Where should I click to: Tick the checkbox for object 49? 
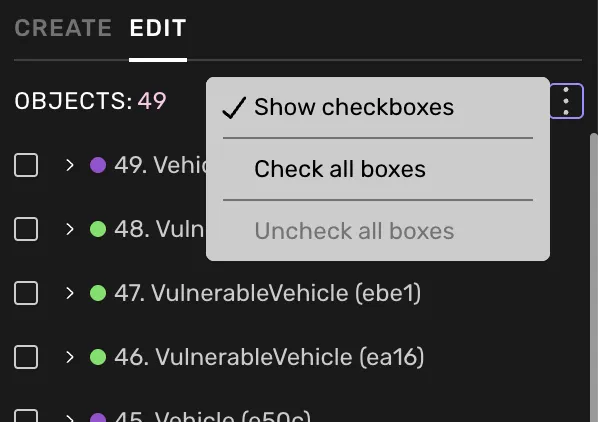tap(26, 165)
